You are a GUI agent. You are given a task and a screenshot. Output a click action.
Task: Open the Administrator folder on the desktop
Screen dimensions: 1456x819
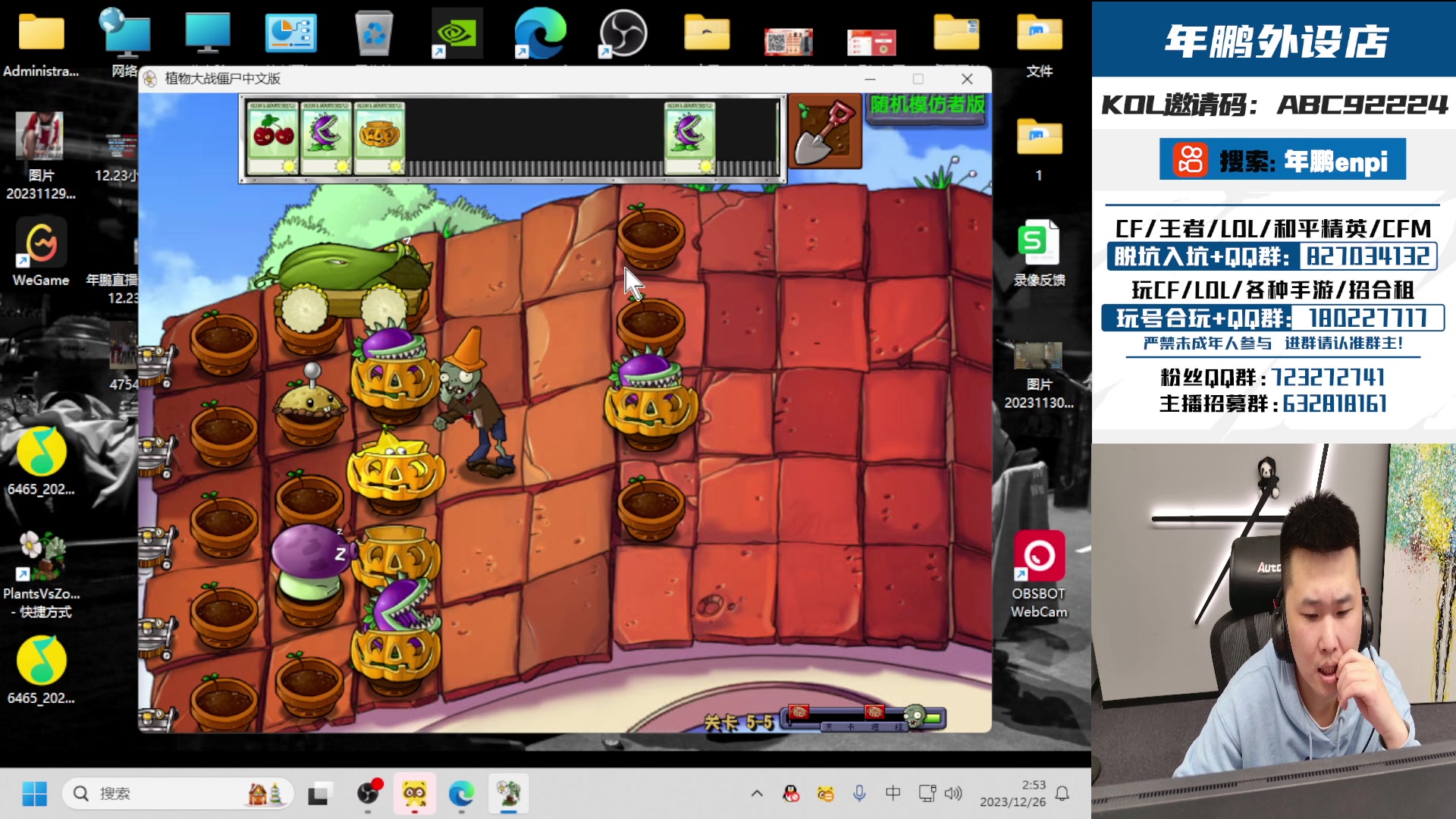(41, 44)
